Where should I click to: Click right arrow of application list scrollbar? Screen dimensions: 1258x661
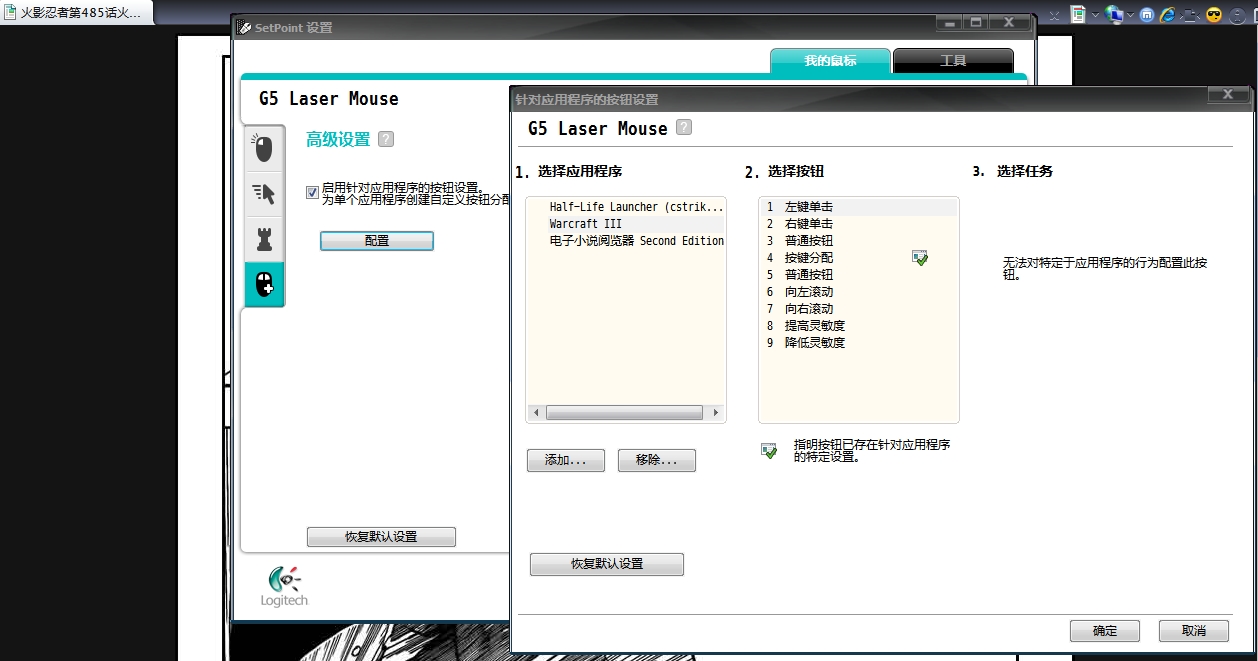[715, 412]
